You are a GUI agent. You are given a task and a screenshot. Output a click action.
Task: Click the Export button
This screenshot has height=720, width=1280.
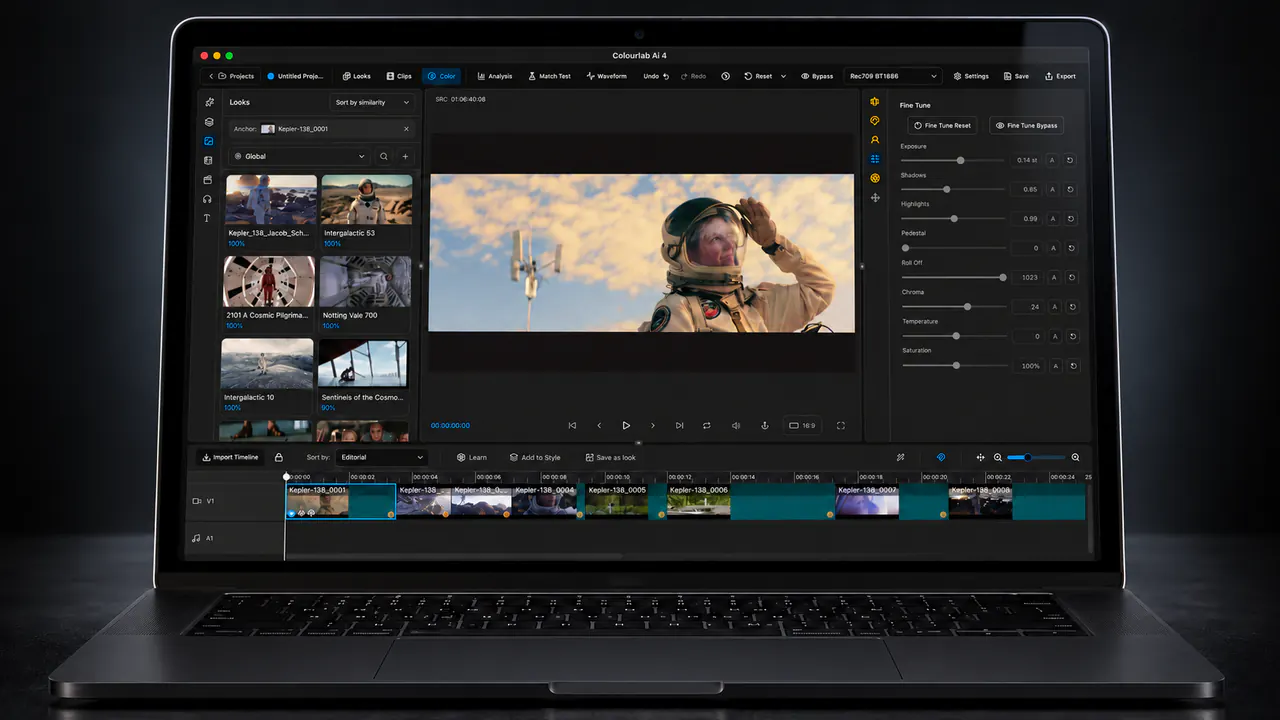point(1060,76)
